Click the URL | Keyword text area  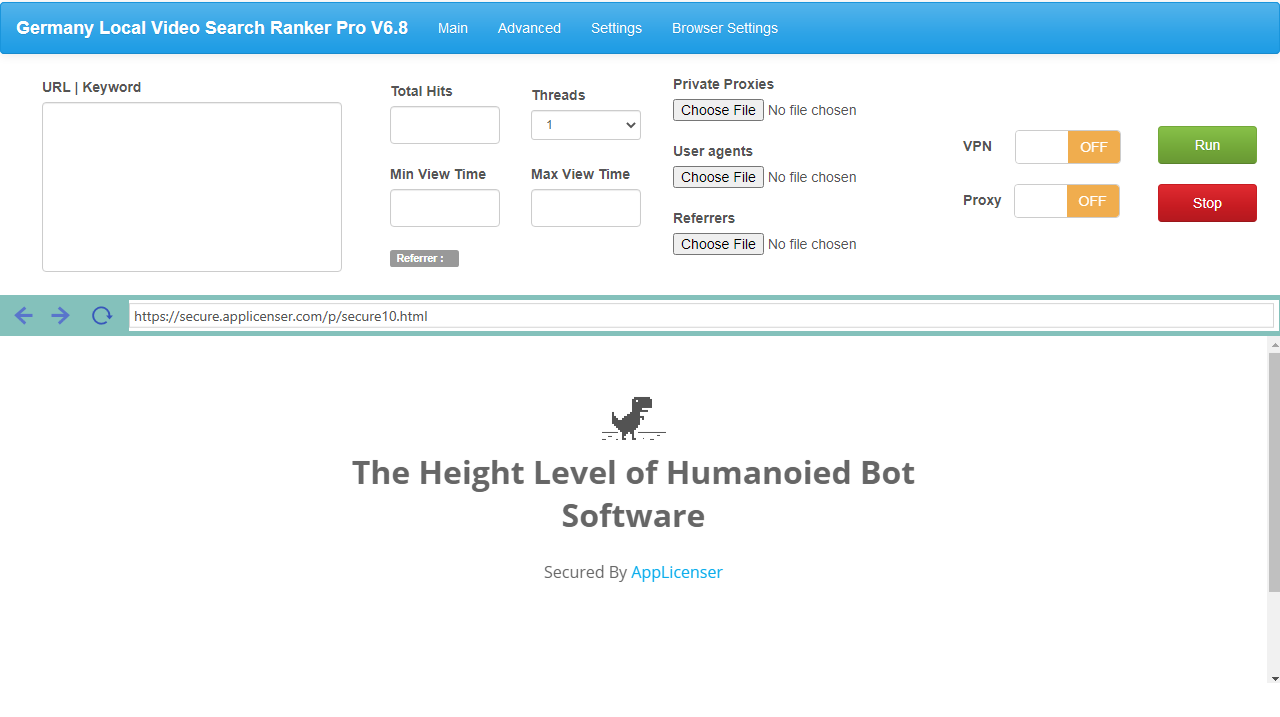click(192, 187)
